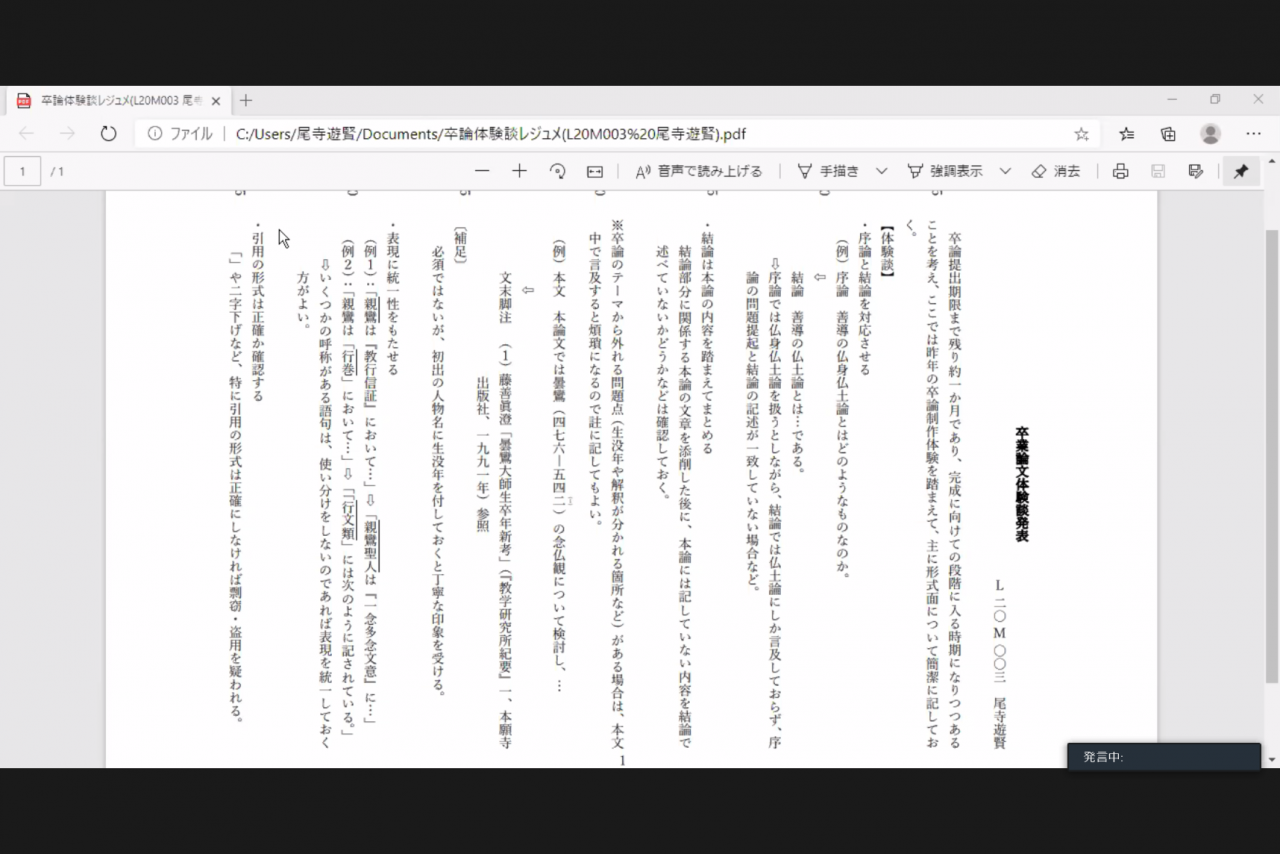
Task: Expand the 強調表示 color dropdown arrow
Action: [1005, 171]
